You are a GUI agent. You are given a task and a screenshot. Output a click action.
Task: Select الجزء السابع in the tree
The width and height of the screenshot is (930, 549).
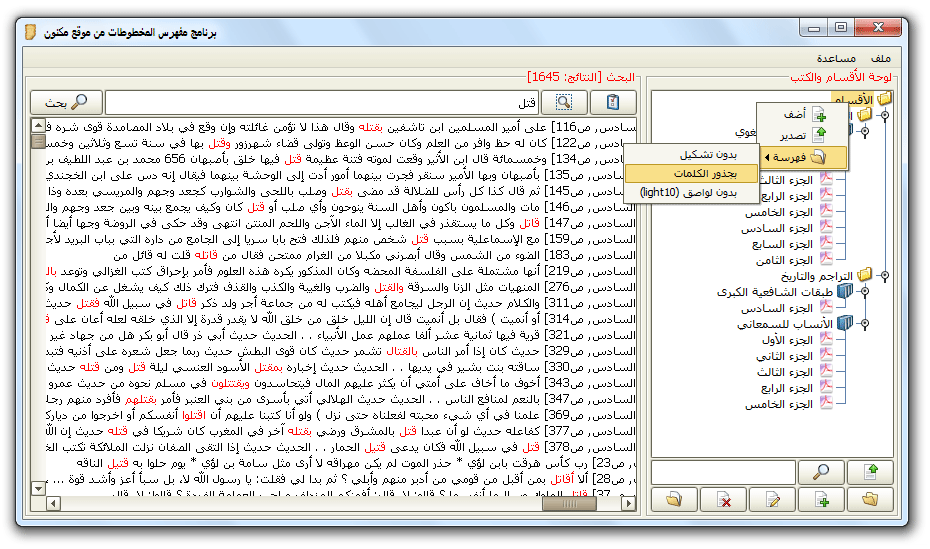[x=782, y=244]
